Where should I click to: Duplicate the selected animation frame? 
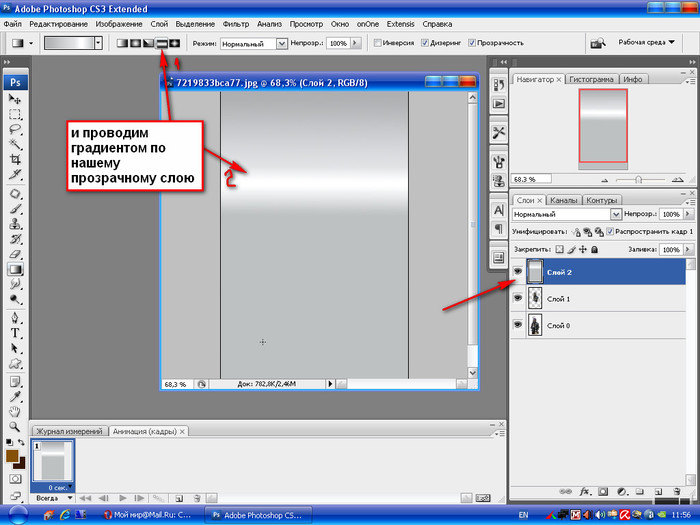(x=179, y=498)
